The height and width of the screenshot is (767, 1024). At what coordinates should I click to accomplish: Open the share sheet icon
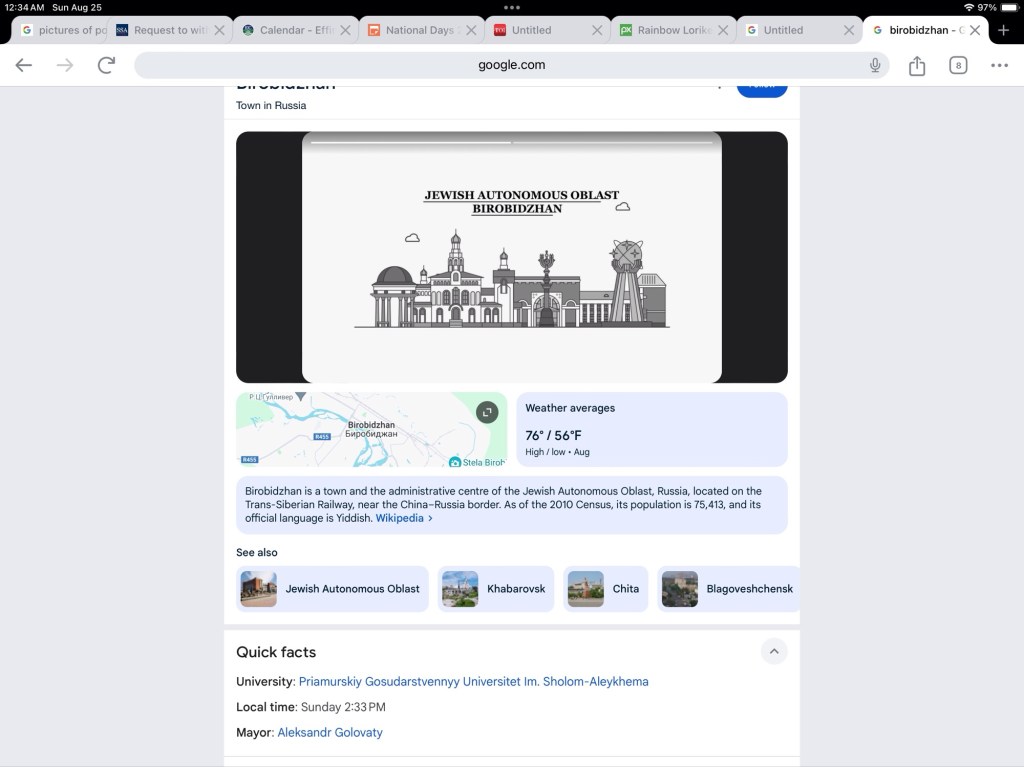[x=917, y=65]
